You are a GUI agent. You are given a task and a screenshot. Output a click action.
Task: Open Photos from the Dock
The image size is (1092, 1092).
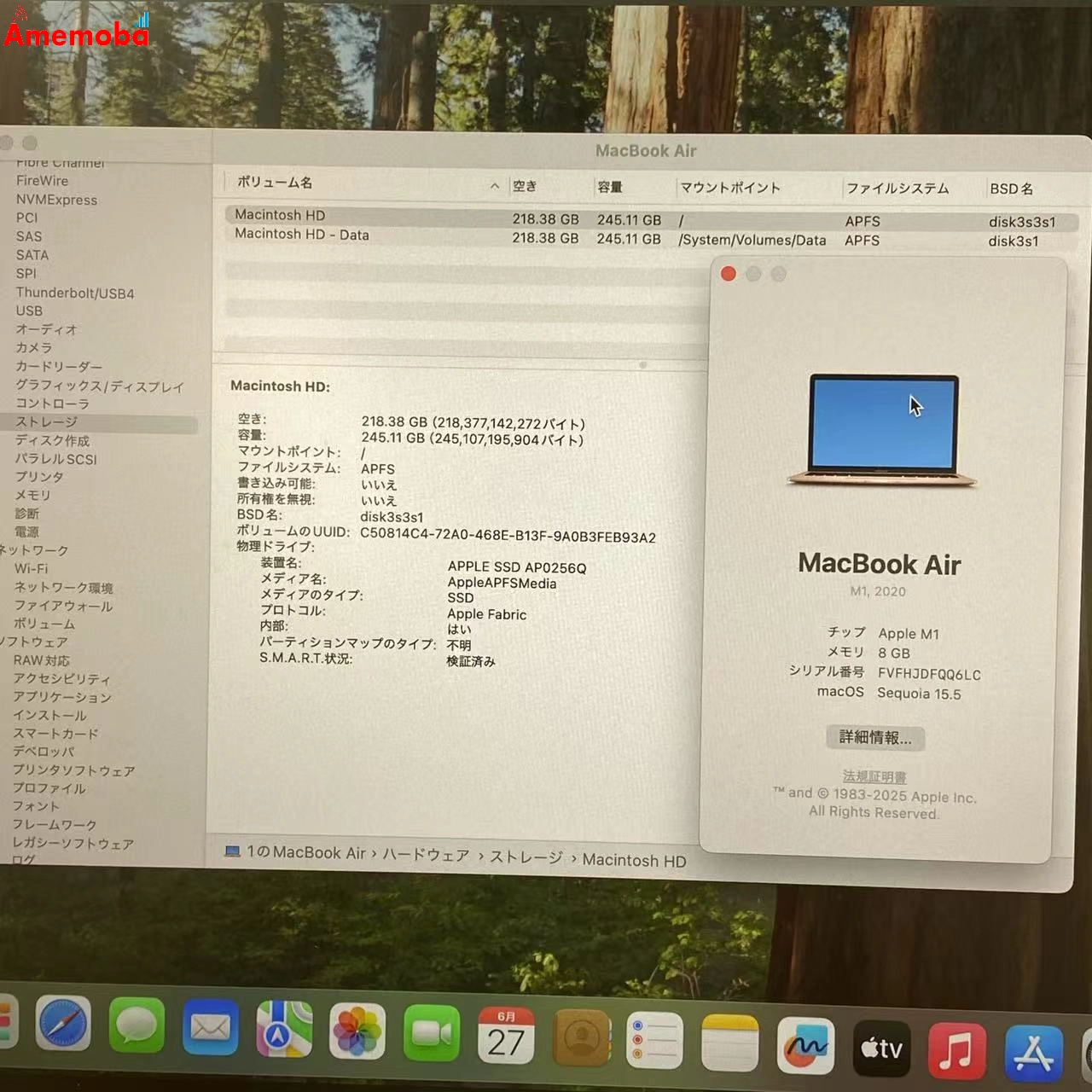coord(358,1034)
